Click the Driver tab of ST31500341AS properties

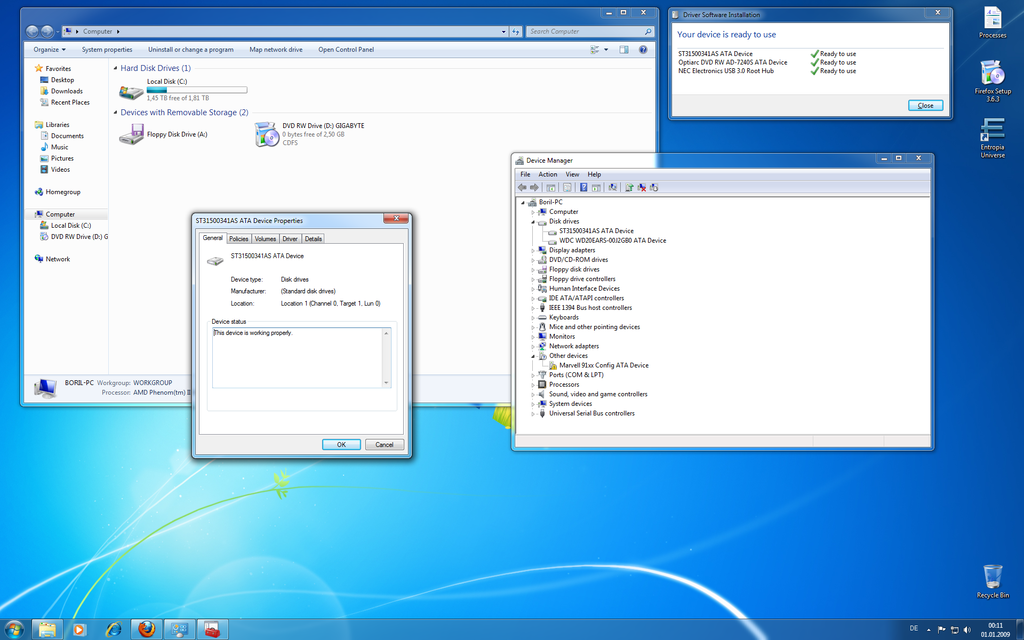(x=290, y=238)
